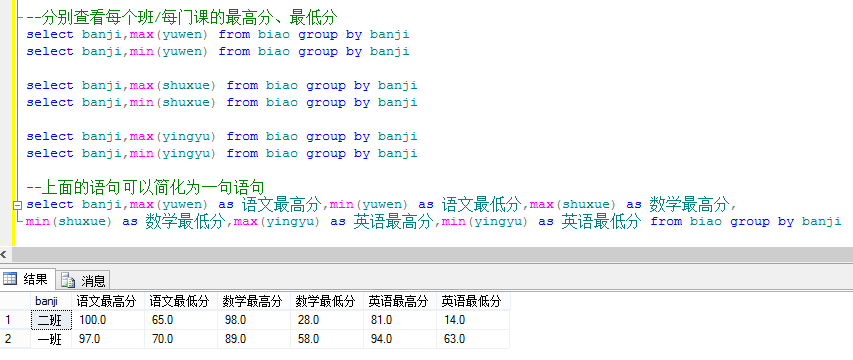Click the grid icon on 结果 tab
The width and height of the screenshot is (853, 360).
click(x=10, y=280)
